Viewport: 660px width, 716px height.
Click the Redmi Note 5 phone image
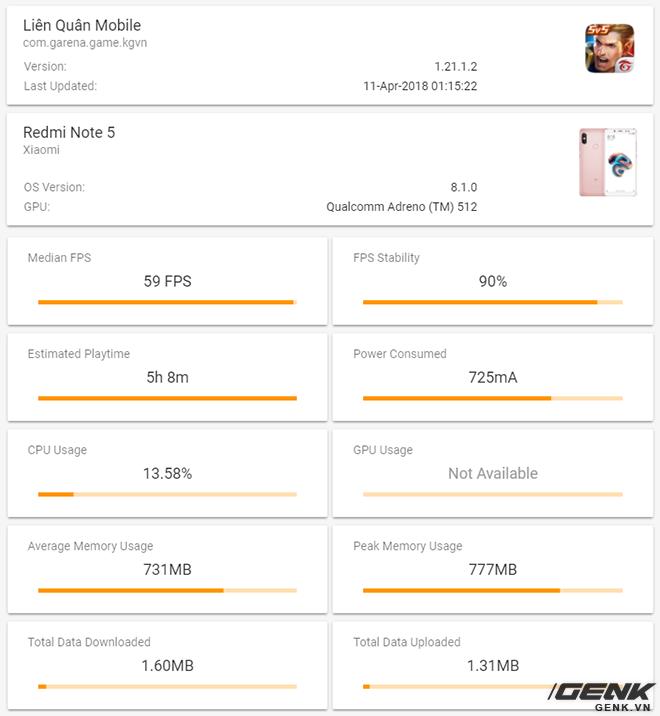click(x=608, y=163)
